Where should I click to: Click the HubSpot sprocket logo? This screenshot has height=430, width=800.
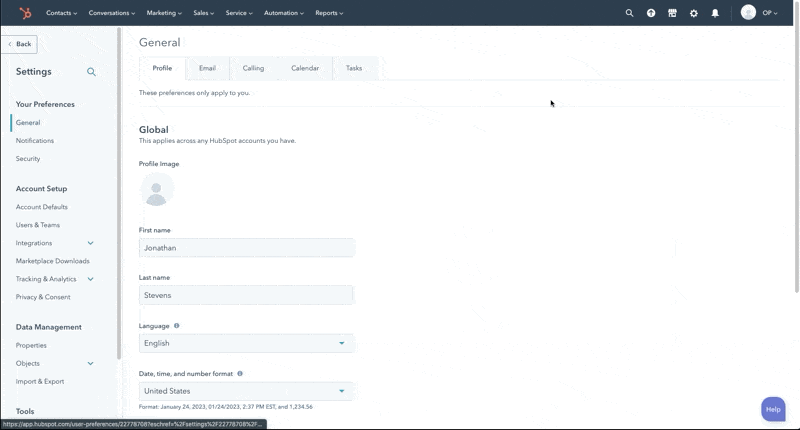25,13
